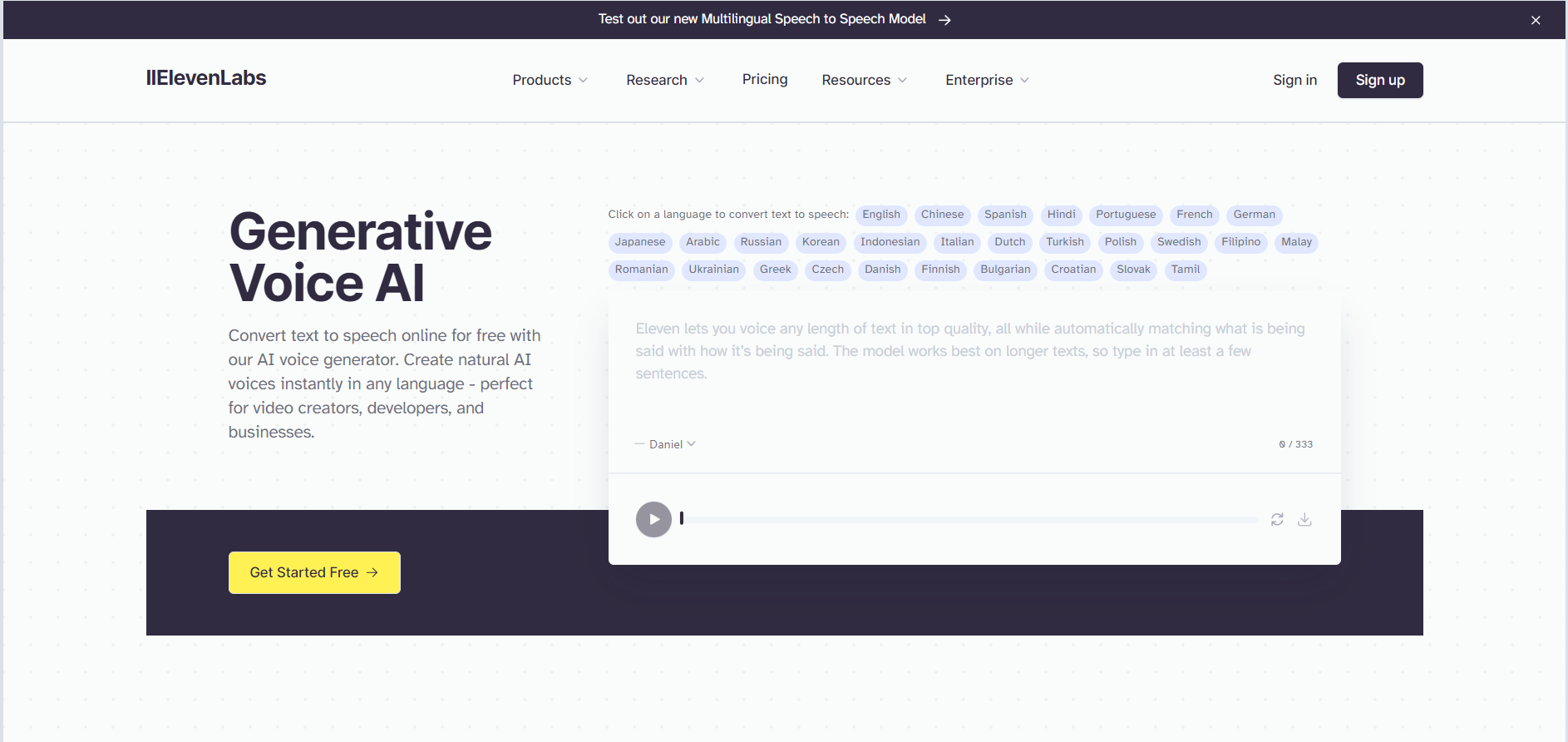Choose the Russian language chip

[761, 242]
